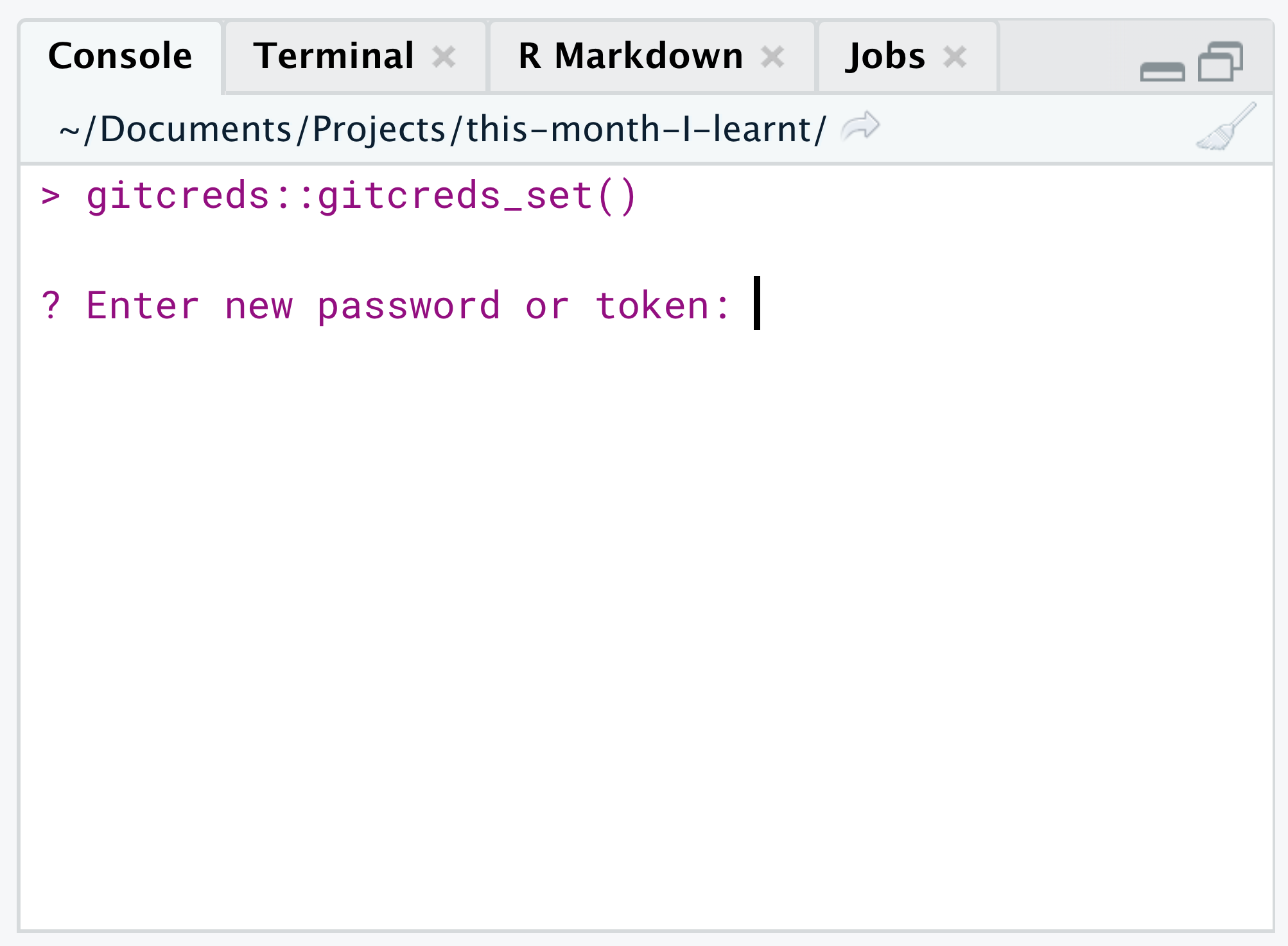Click the empty tab bar area after Jobs

click(1066, 56)
